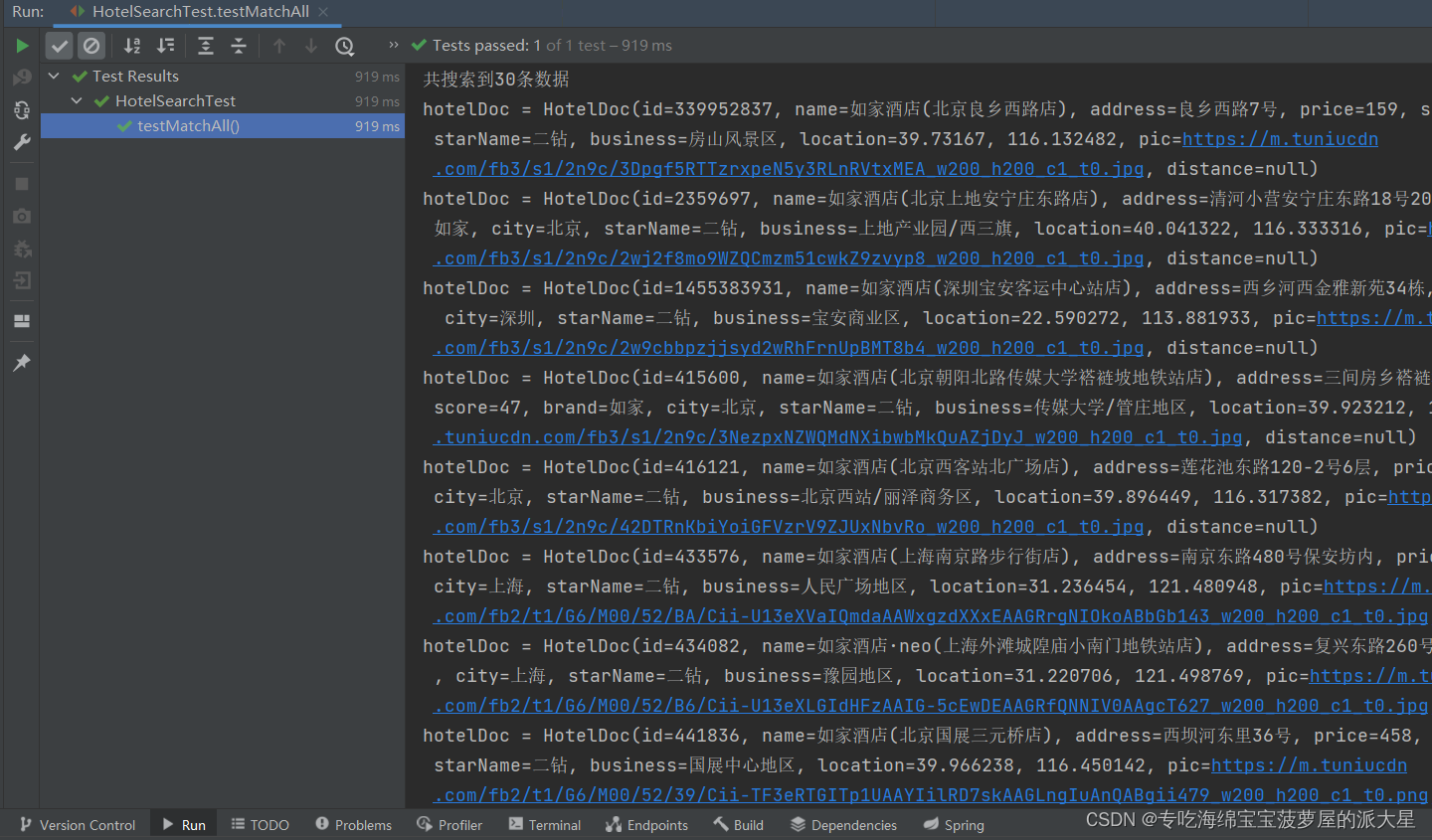
Task: Collapse the HotelSearchTest node
Action: pyautogui.click(x=77, y=100)
